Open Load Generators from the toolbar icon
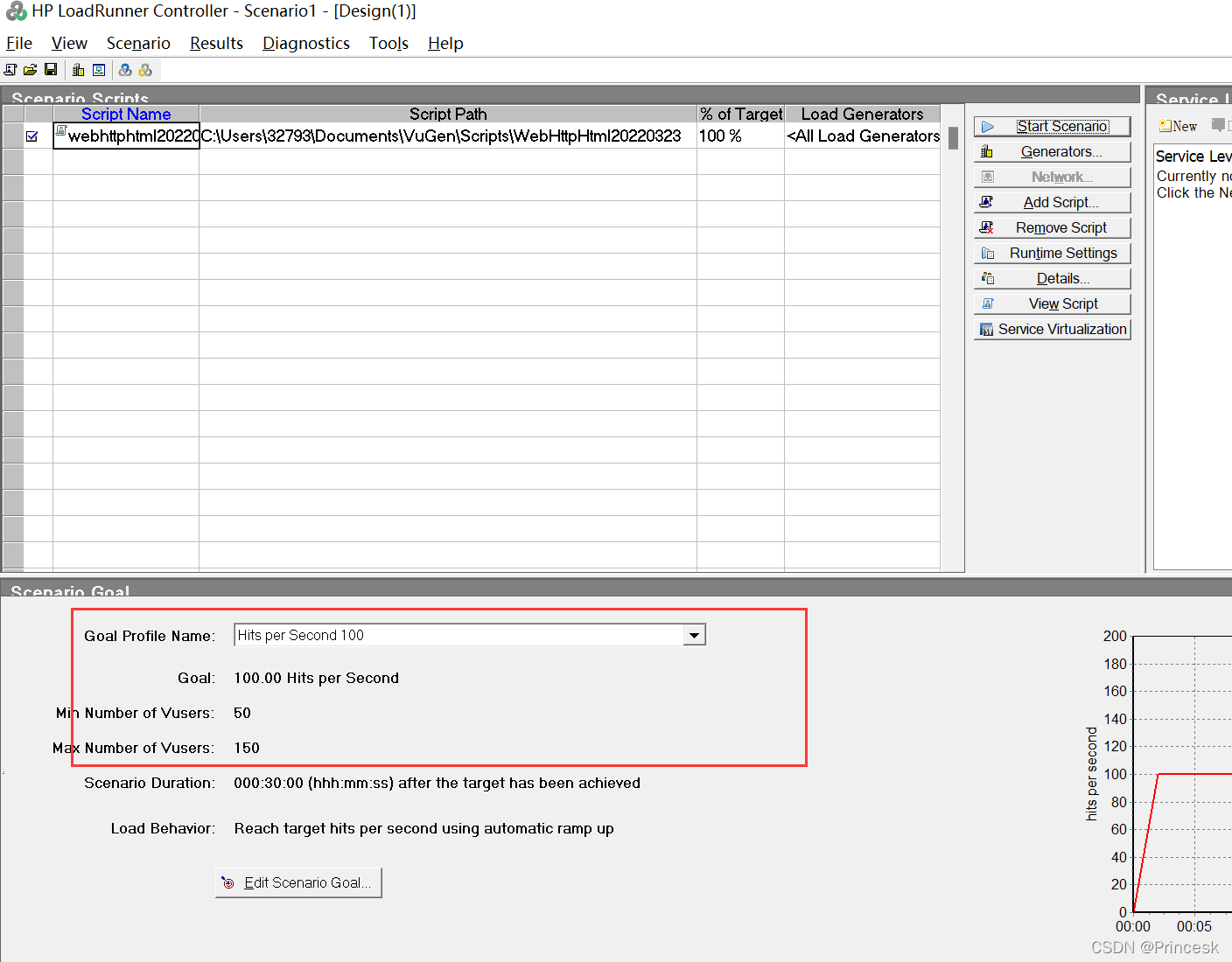Screen dimensions: 1232x962 point(79,70)
